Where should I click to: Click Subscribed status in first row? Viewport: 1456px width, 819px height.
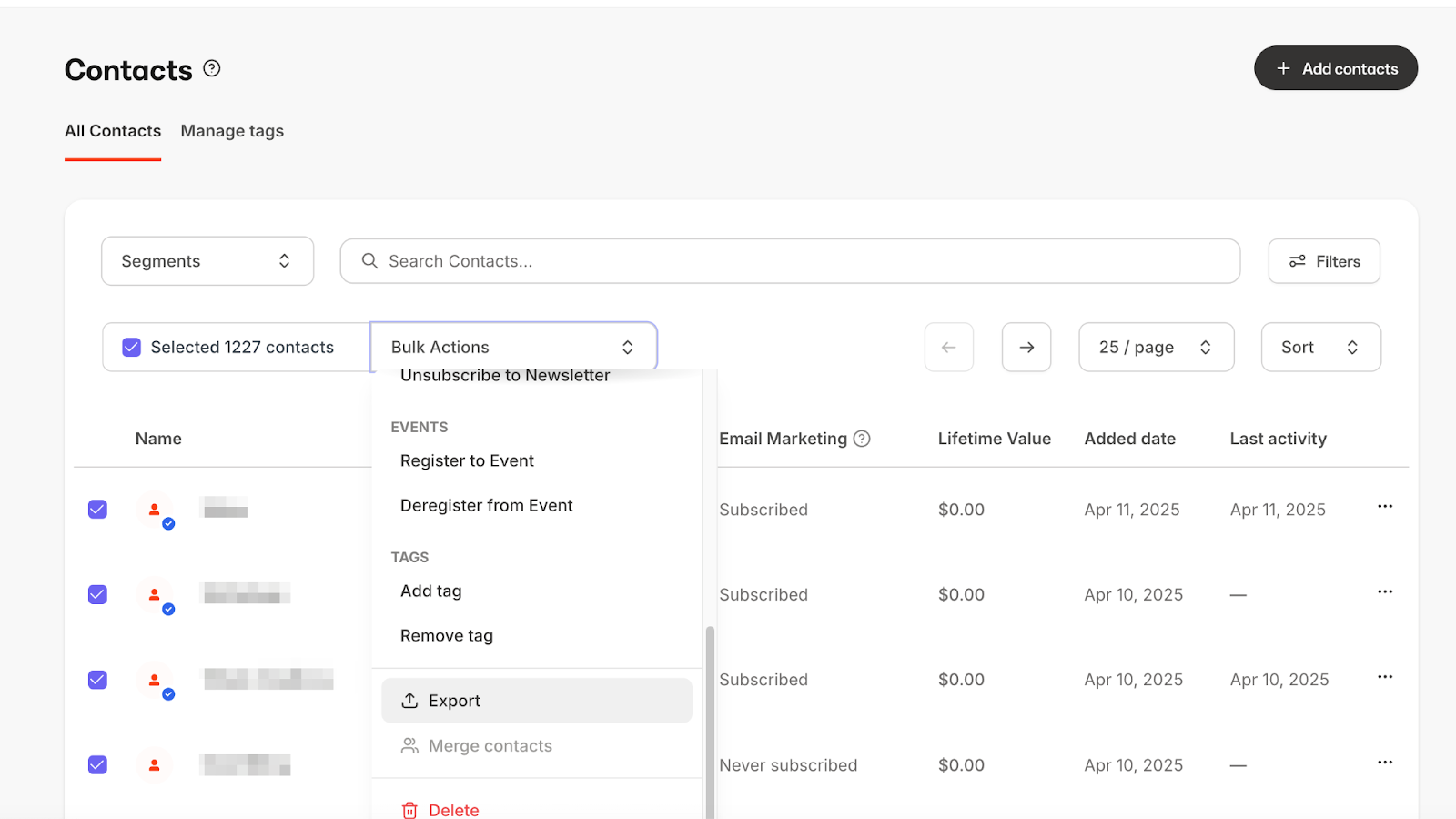click(x=763, y=510)
